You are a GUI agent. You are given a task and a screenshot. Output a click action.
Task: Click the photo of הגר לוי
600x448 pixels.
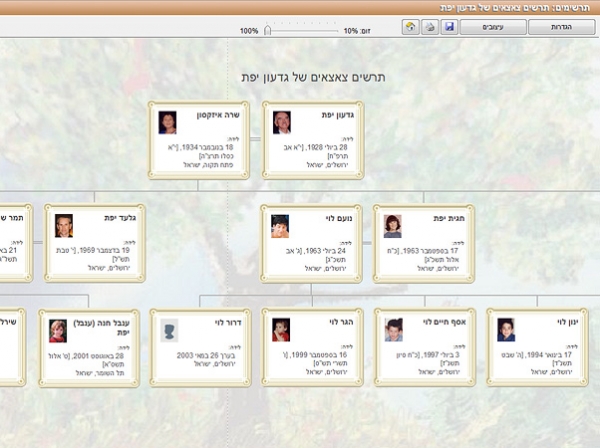tap(281, 330)
